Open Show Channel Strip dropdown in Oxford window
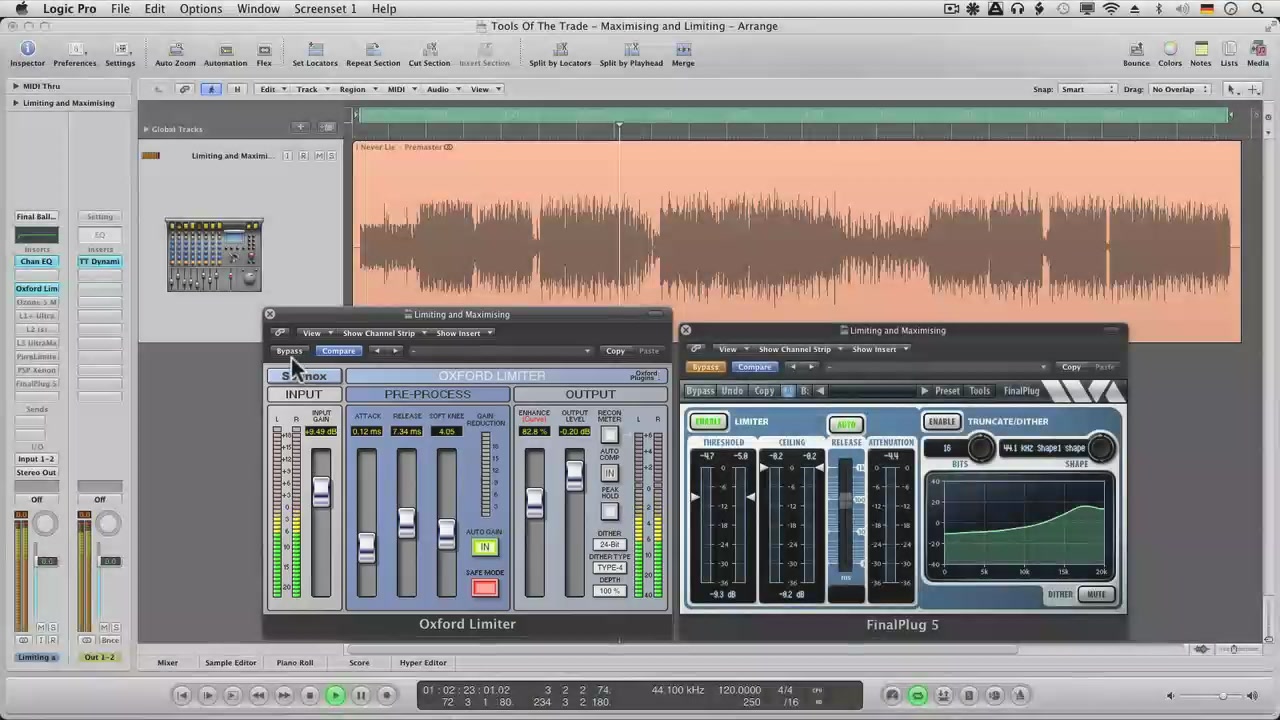 click(x=384, y=333)
